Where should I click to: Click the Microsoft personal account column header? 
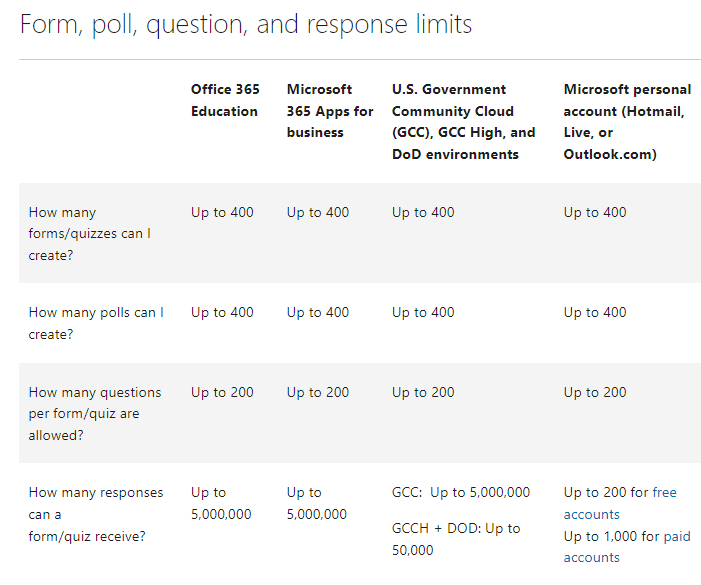628,122
